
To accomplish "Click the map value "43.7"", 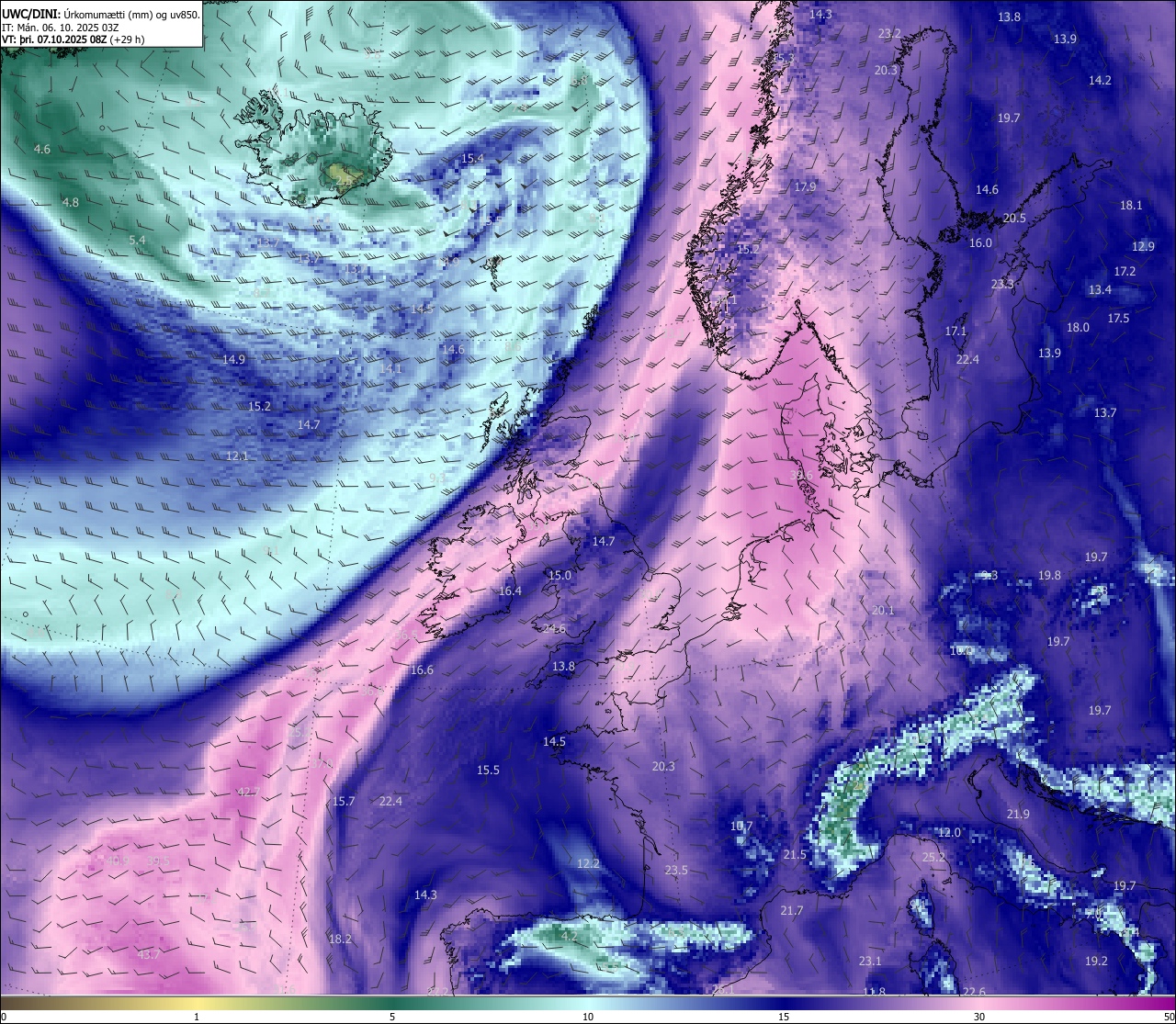I will point(148,954).
